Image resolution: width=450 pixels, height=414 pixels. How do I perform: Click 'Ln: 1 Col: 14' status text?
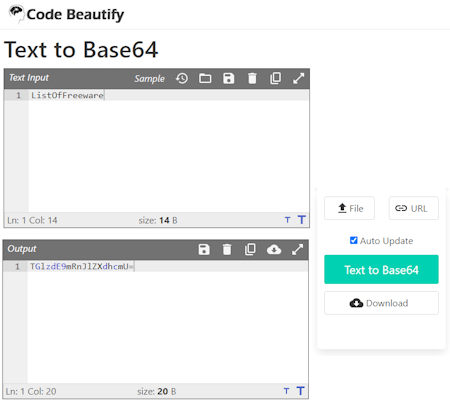(x=32, y=220)
